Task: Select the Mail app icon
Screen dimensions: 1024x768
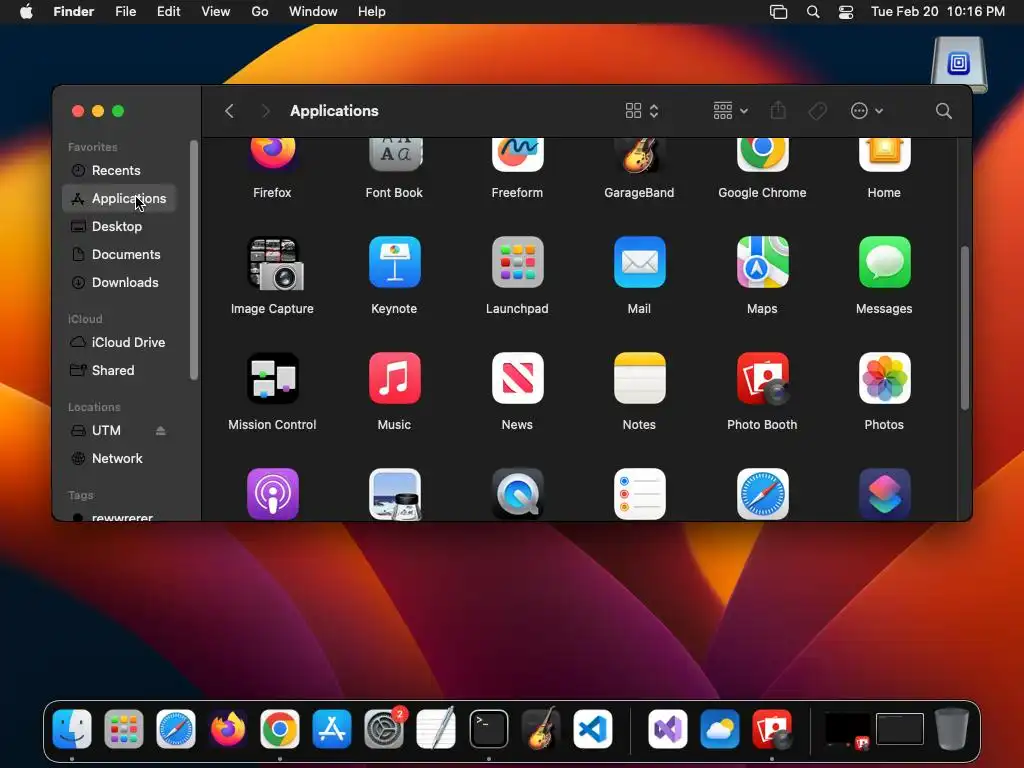Action: point(639,262)
